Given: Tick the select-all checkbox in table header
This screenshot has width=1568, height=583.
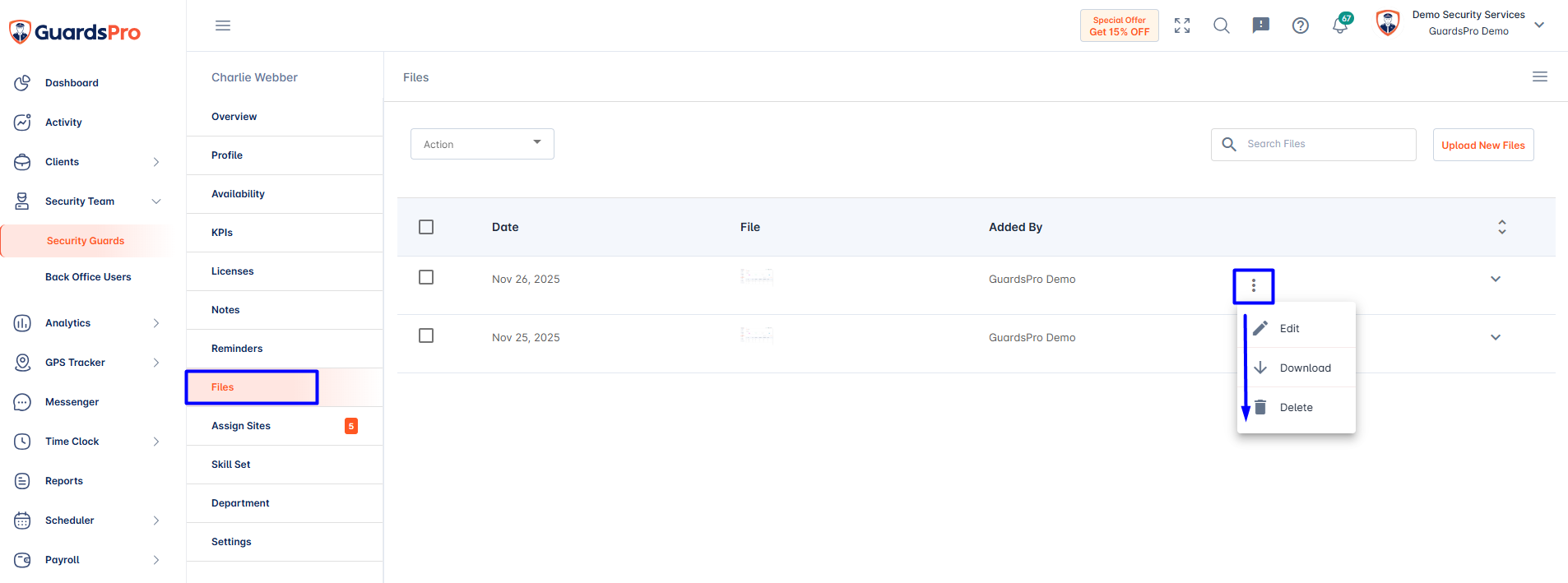Looking at the screenshot, I should (x=426, y=227).
